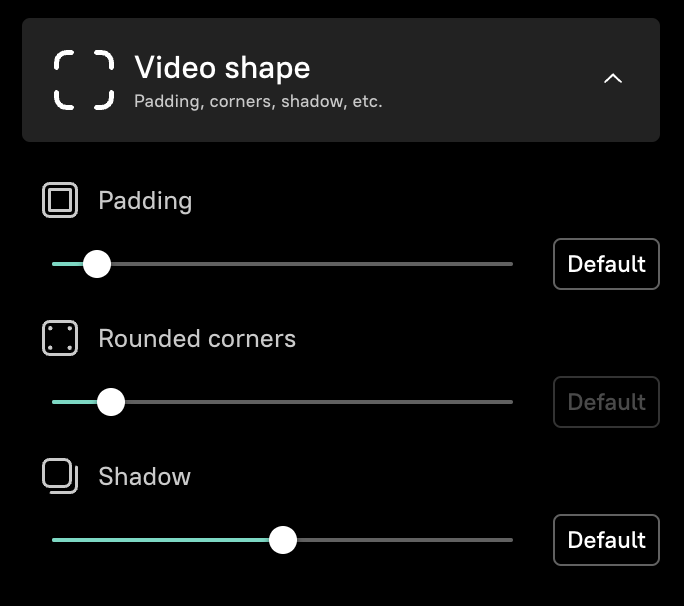Click the Rounded corners icon
Screen dimensions: 684x606
[60, 338]
